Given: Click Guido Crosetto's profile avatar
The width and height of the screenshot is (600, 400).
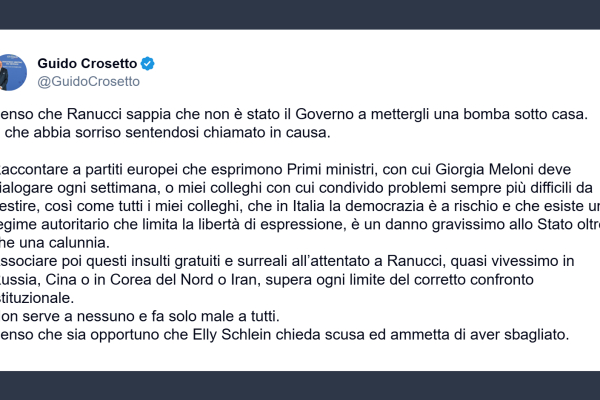Looking at the screenshot, I should [x=14, y=72].
